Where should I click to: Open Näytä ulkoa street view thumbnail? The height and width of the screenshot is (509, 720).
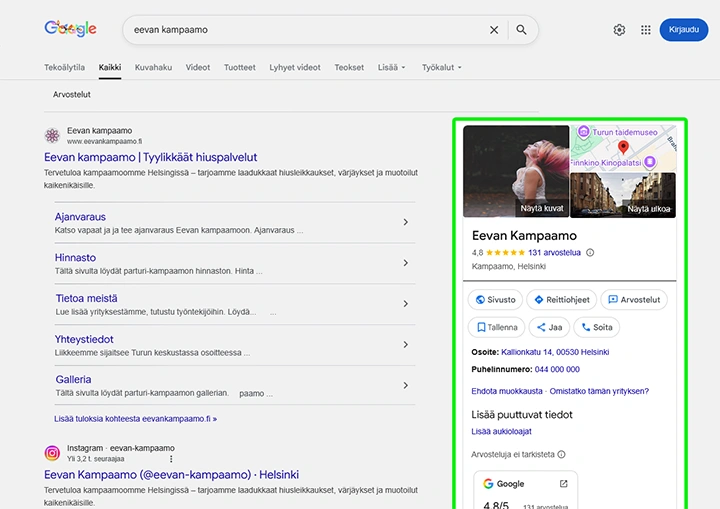(623, 195)
